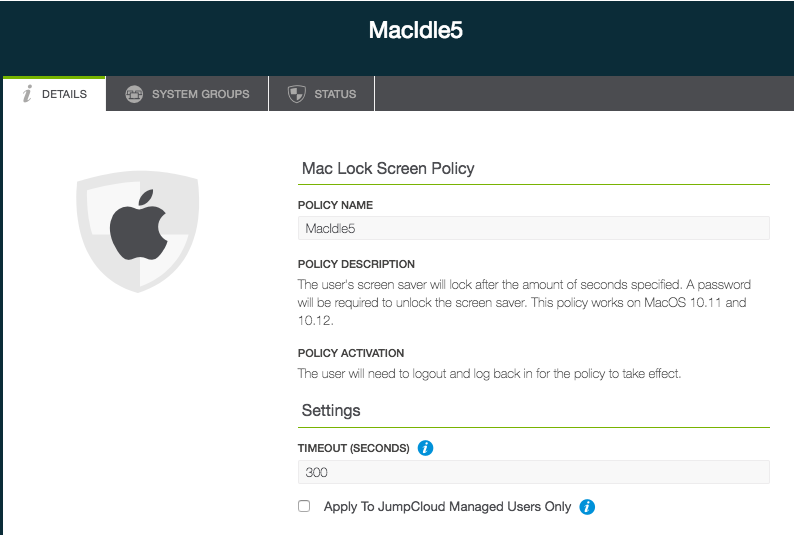Show info for Timeout (Seconds) setting
The width and height of the screenshot is (794, 535).
425,448
